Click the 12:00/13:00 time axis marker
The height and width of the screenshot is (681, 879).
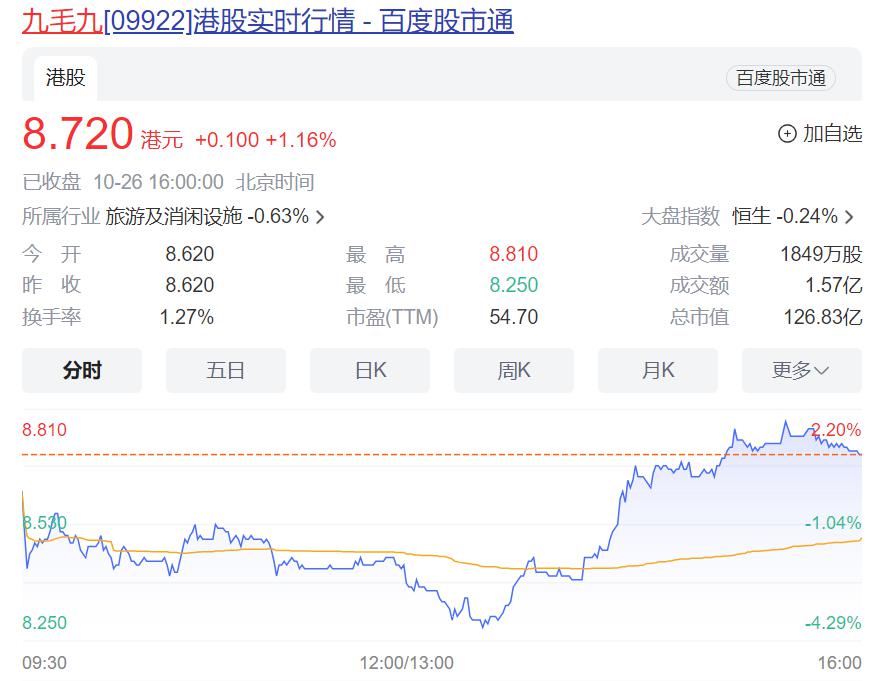[406, 663]
